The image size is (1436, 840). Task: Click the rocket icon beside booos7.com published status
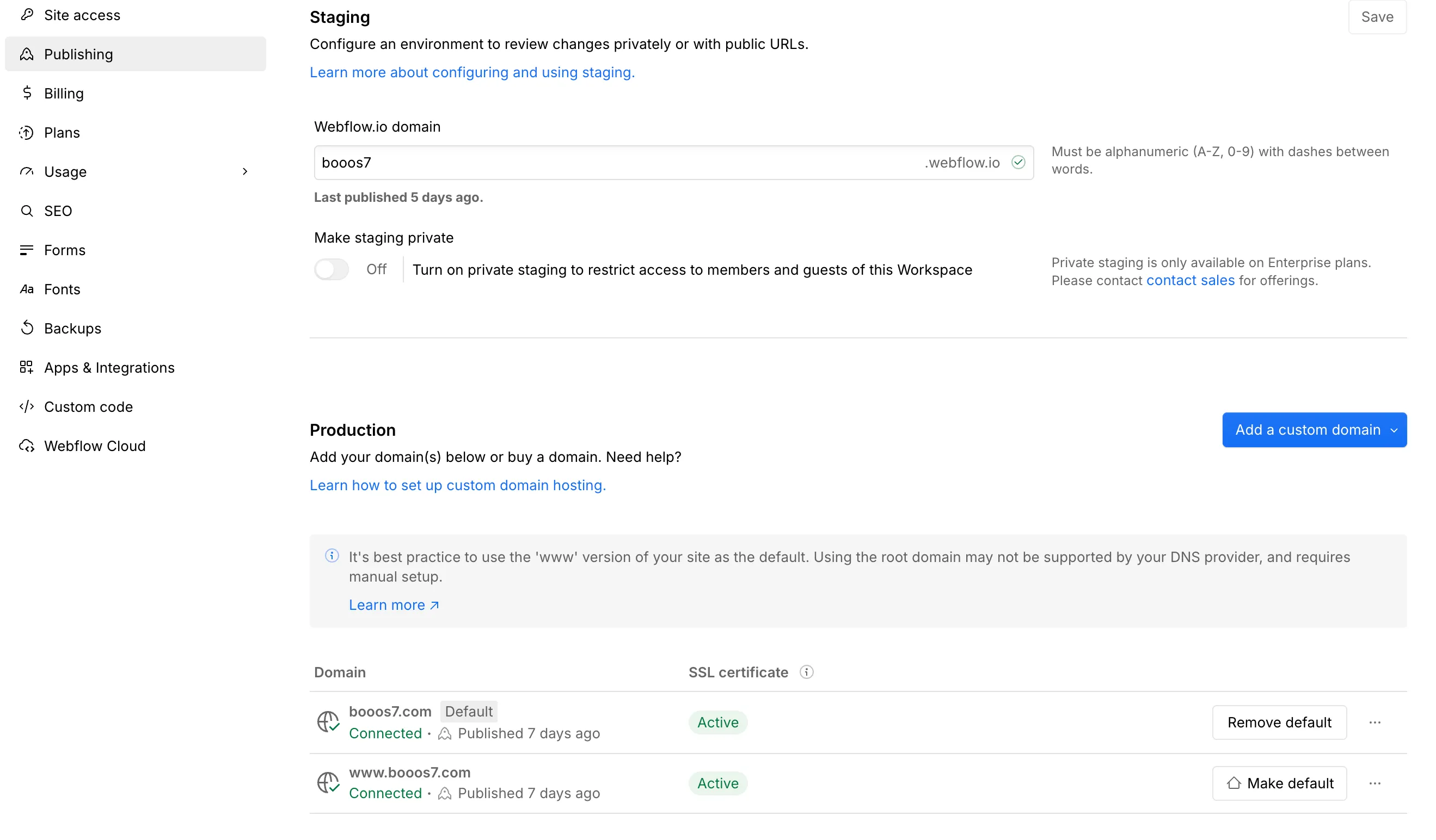[x=446, y=734]
